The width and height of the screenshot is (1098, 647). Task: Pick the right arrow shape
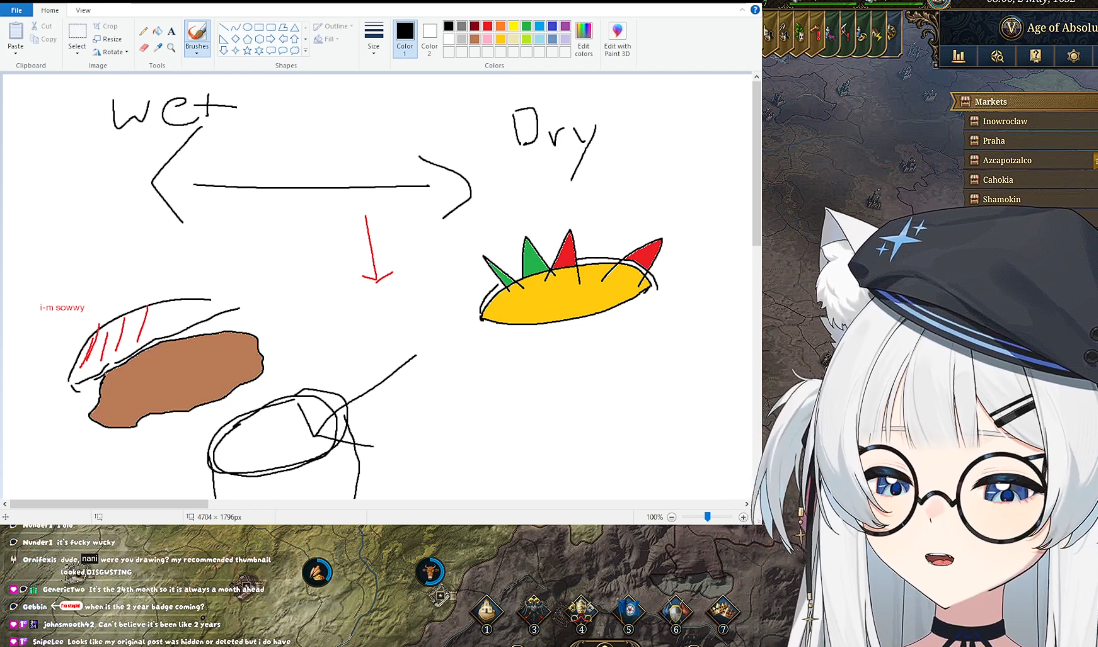point(271,39)
